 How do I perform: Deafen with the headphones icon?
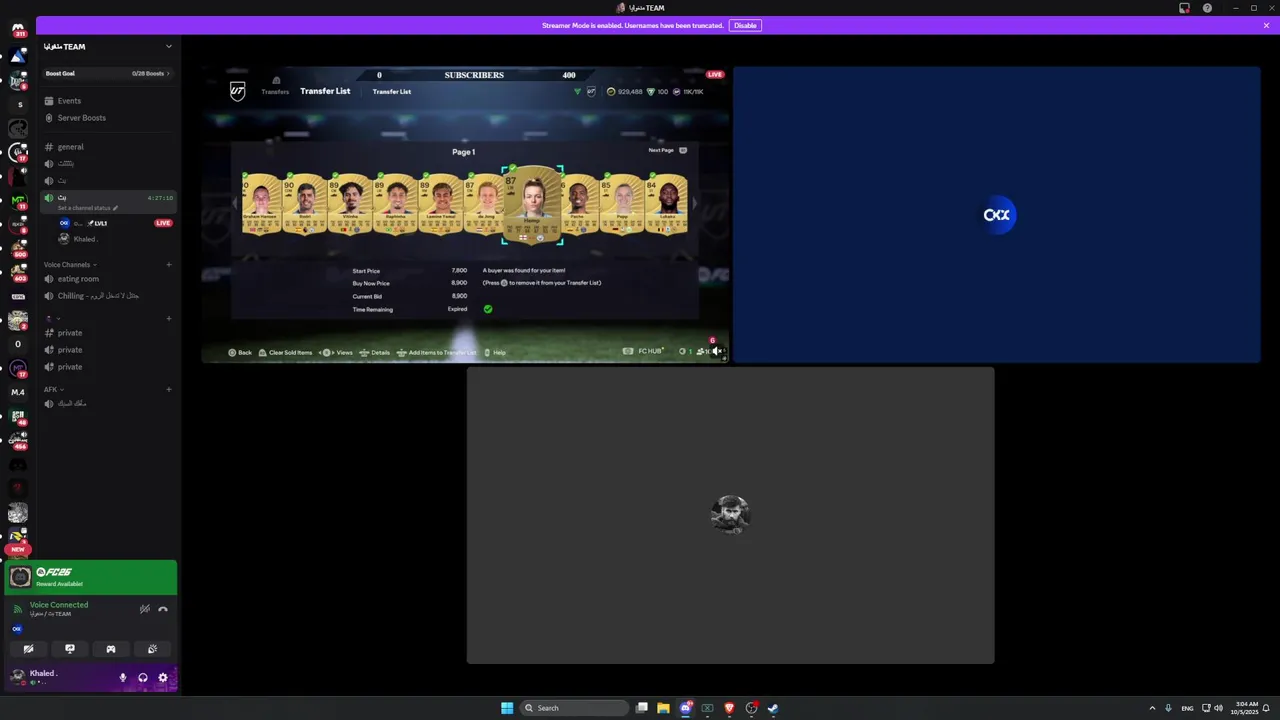click(143, 677)
